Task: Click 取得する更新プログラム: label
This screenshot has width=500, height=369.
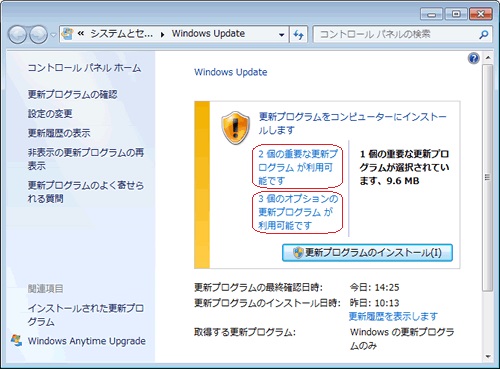Action: click(245, 332)
